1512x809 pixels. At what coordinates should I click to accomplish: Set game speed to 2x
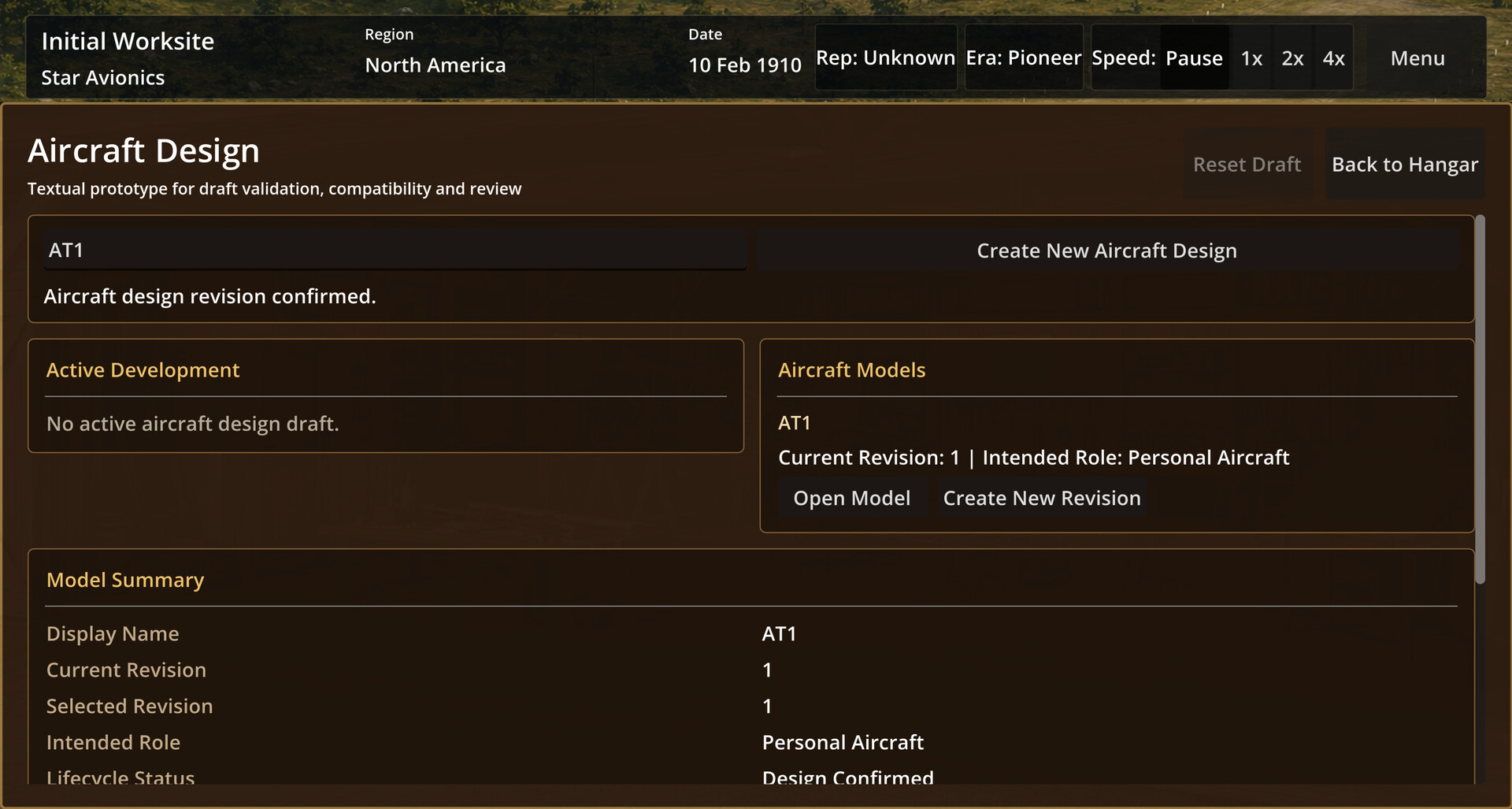(x=1292, y=58)
